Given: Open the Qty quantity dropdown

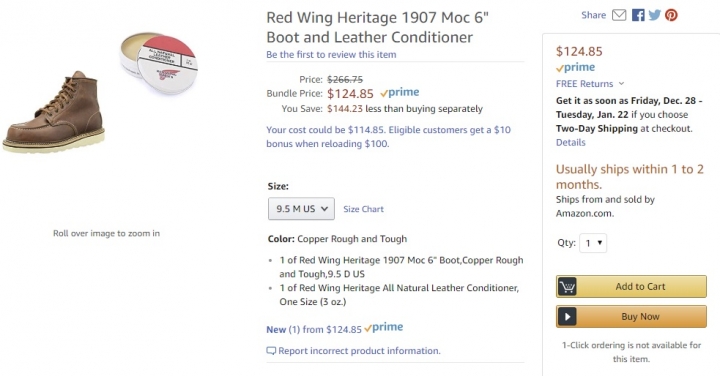Looking at the screenshot, I should [593, 243].
